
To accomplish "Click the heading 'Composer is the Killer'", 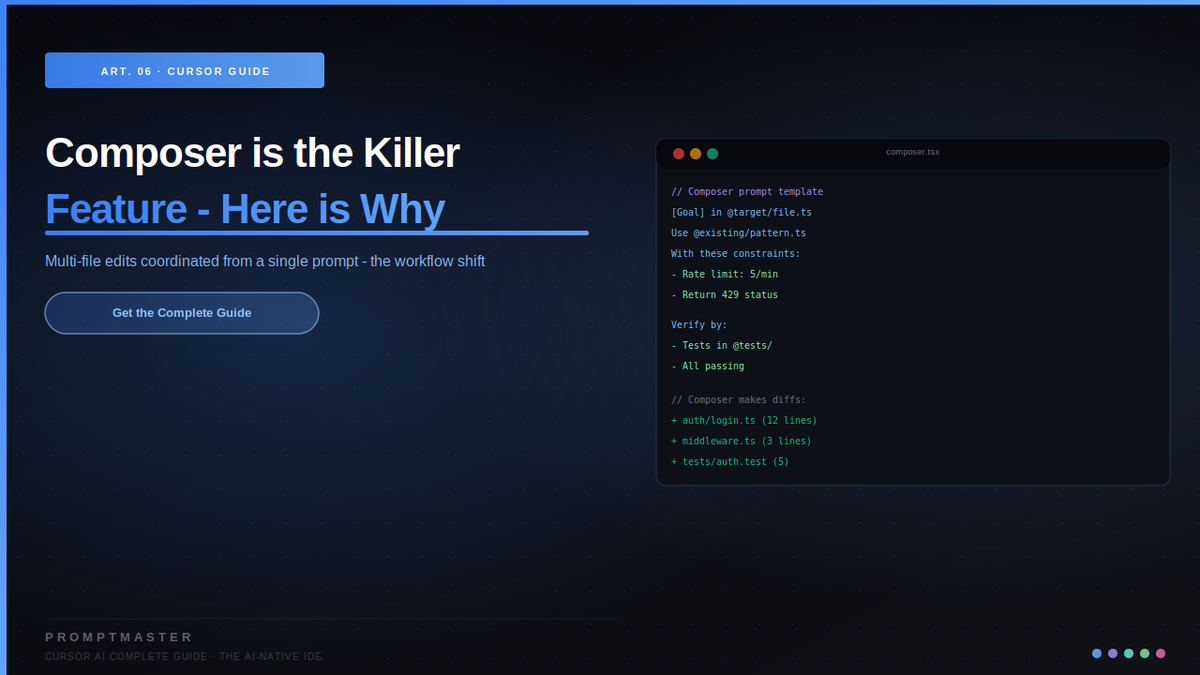I will [x=252, y=153].
